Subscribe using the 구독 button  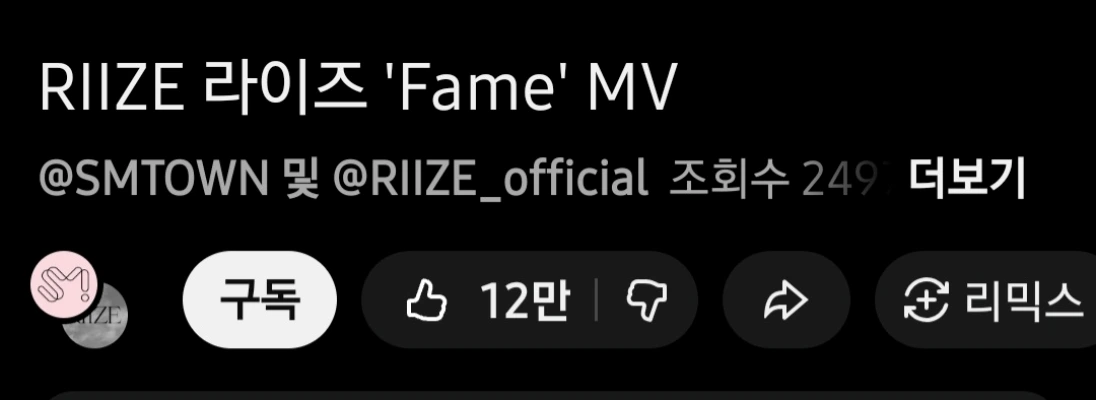pos(259,299)
